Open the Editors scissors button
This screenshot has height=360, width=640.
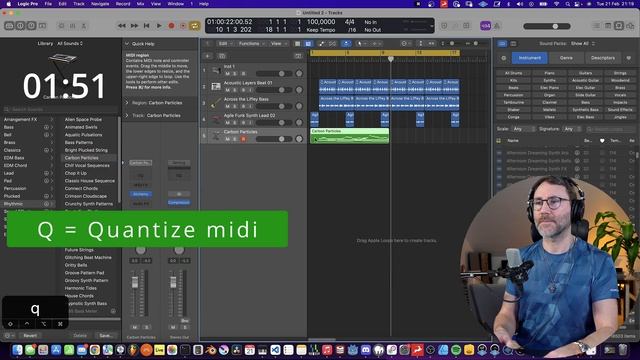point(84,26)
